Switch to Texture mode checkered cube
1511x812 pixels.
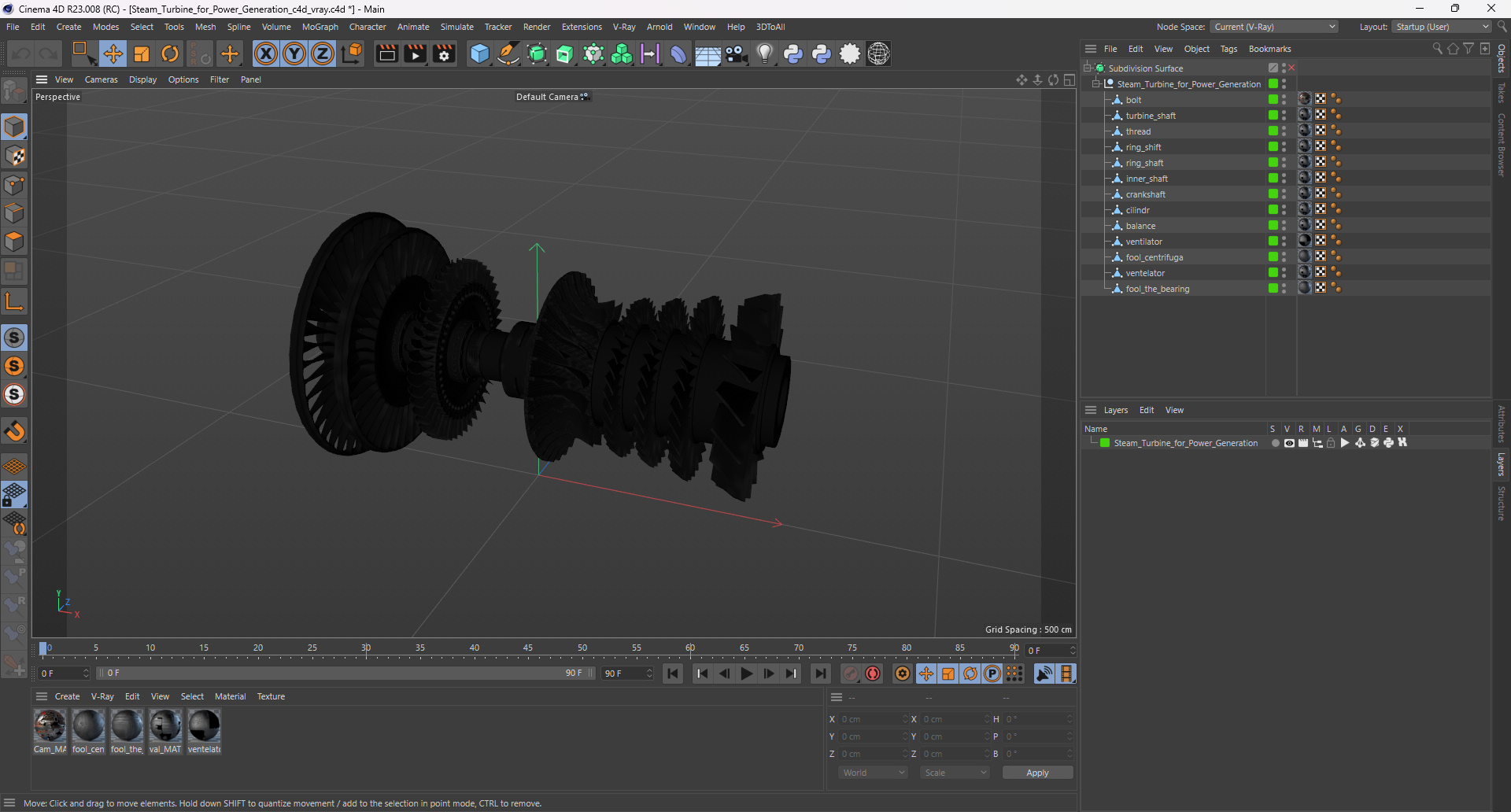point(14,156)
